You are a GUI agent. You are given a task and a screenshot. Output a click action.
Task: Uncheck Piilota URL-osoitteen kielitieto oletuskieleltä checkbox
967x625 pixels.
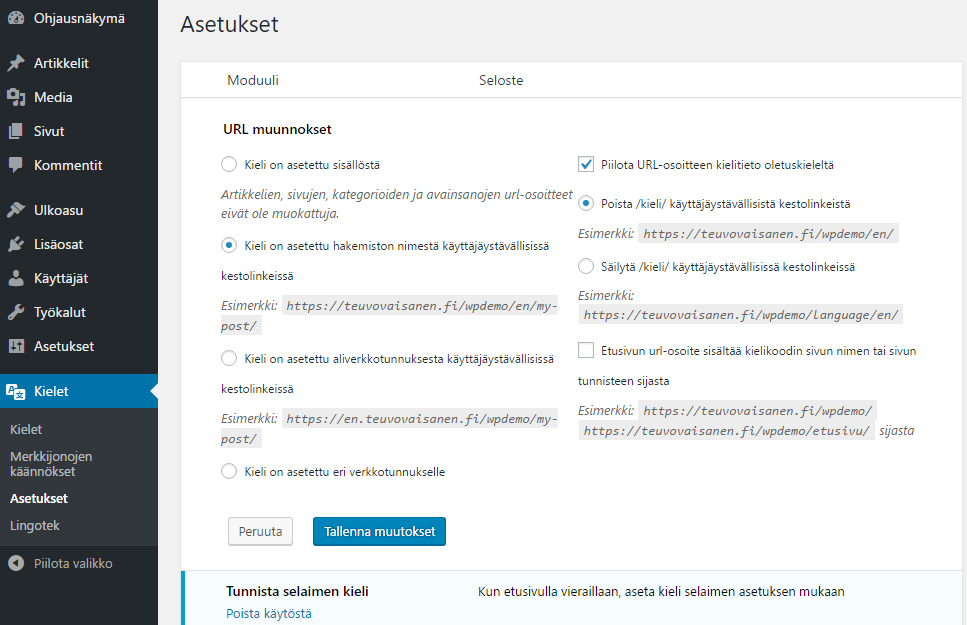586,164
